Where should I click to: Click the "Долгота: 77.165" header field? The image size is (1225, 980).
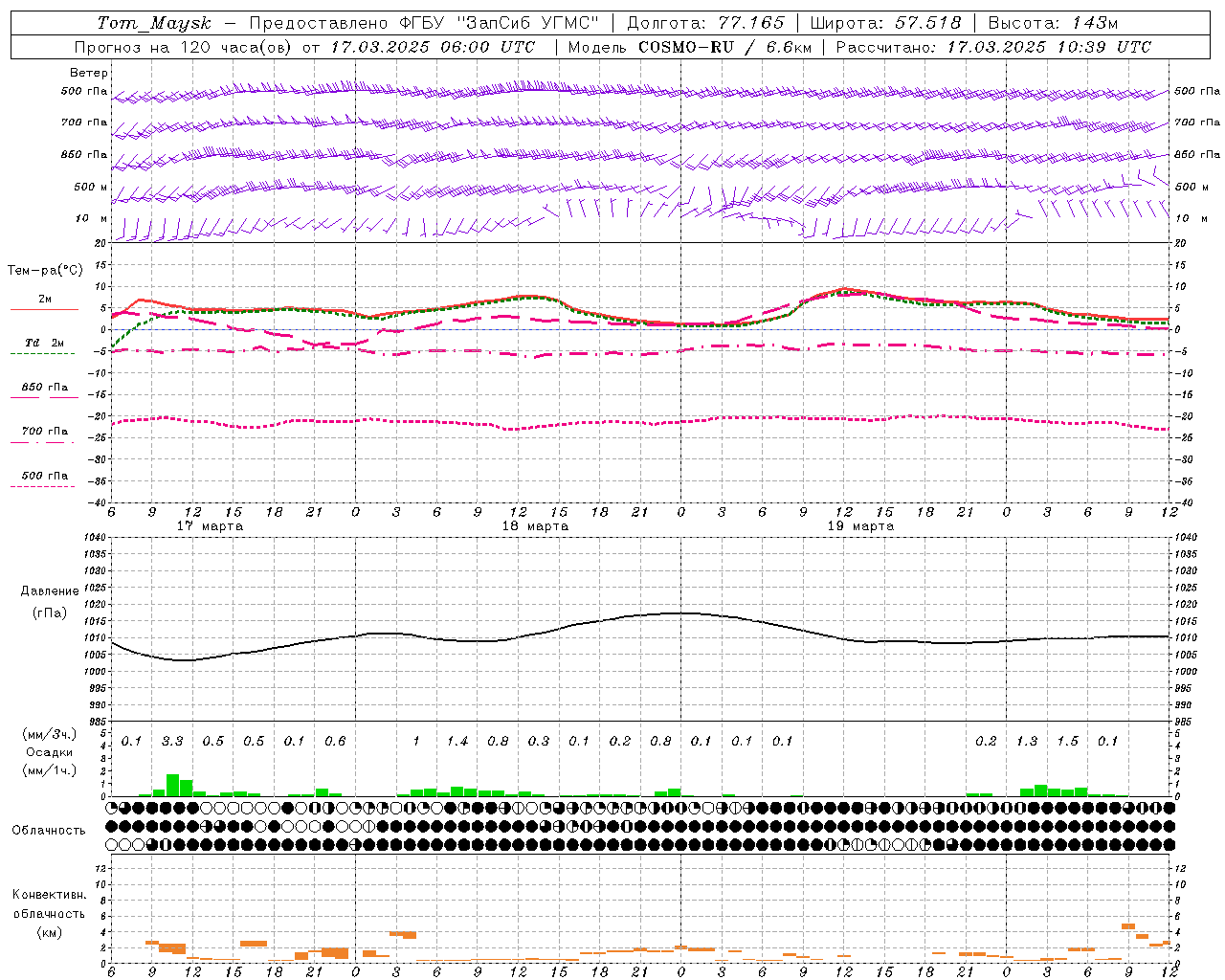(705, 23)
